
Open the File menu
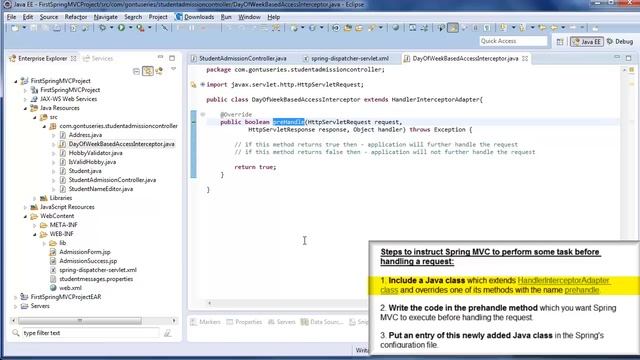(11, 17)
